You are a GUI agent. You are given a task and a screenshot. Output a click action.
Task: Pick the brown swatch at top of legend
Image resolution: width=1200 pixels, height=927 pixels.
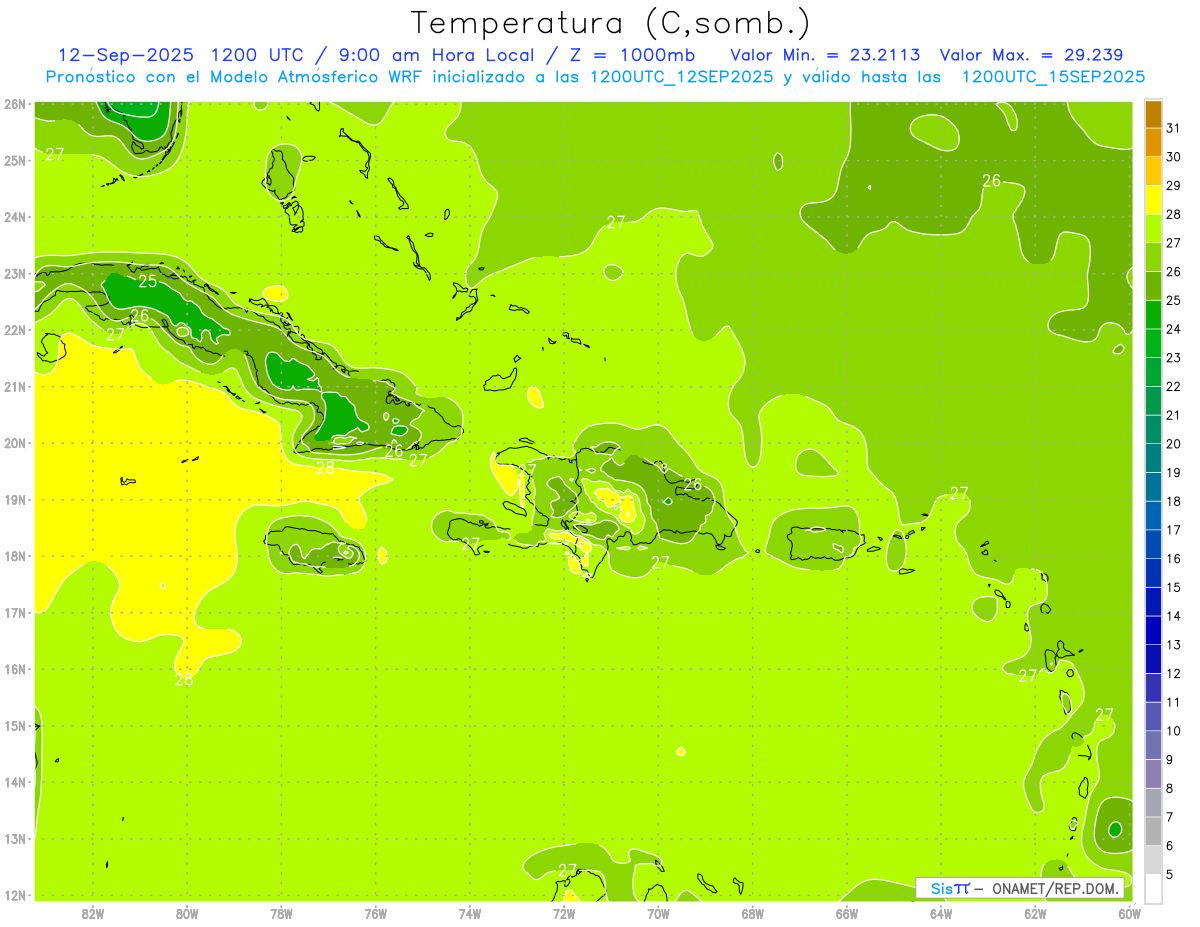[1153, 114]
